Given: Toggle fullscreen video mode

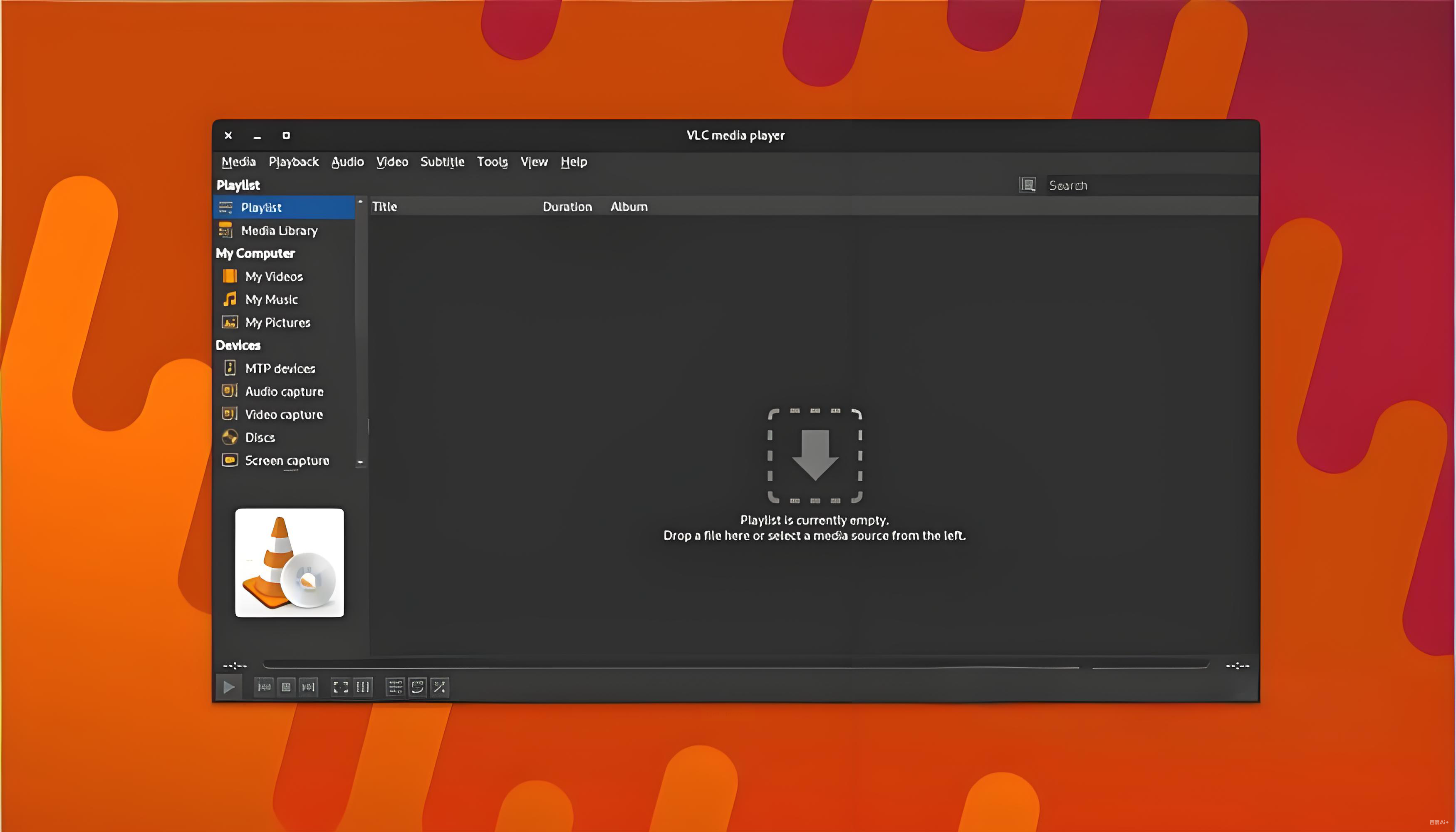Looking at the screenshot, I should (341, 687).
